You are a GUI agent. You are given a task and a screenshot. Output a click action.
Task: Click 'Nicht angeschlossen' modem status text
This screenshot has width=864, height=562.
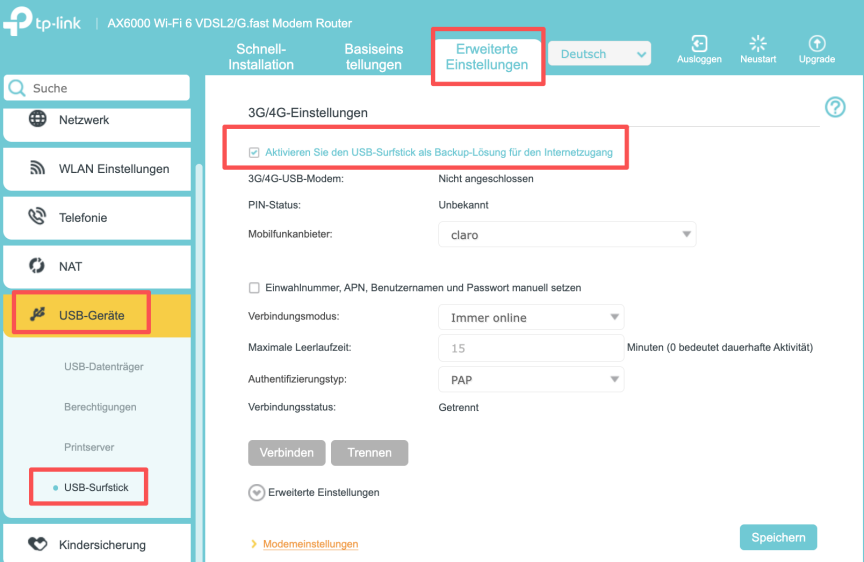(486, 179)
